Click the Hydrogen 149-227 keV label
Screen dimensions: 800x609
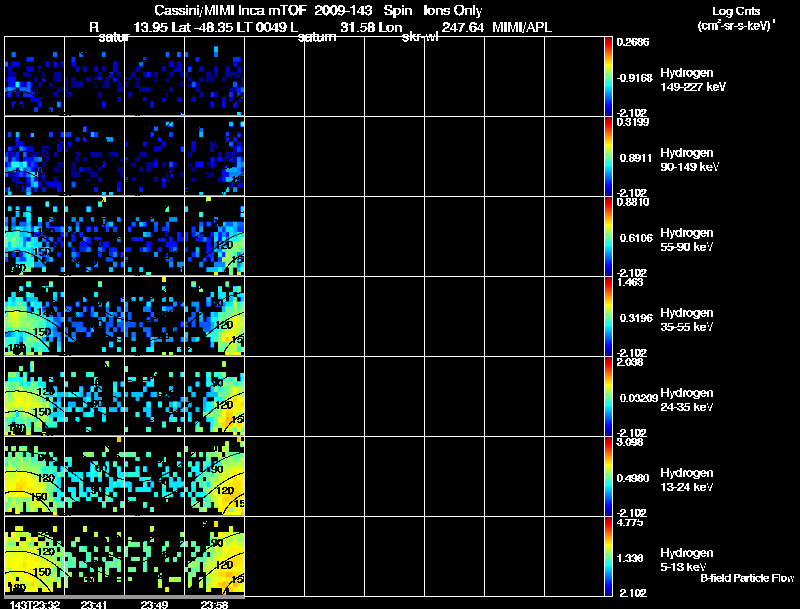[x=692, y=80]
